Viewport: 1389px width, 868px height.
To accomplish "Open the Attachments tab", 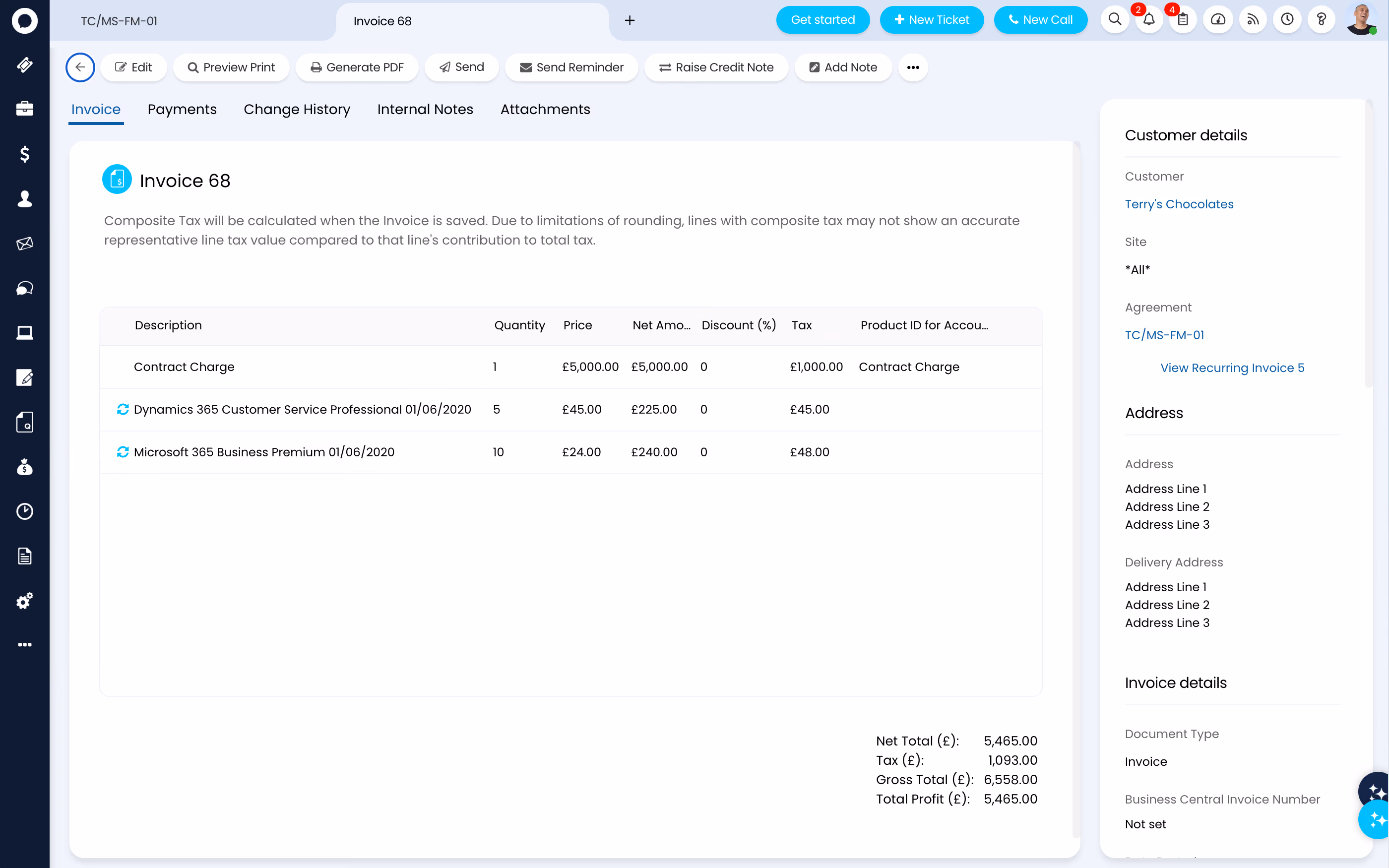I will tap(545, 109).
